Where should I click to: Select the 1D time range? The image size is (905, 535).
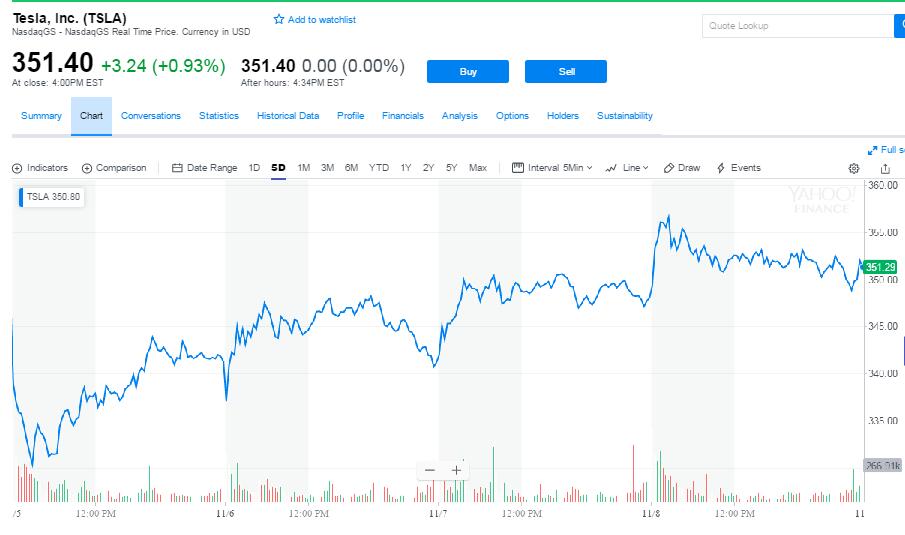(254, 168)
